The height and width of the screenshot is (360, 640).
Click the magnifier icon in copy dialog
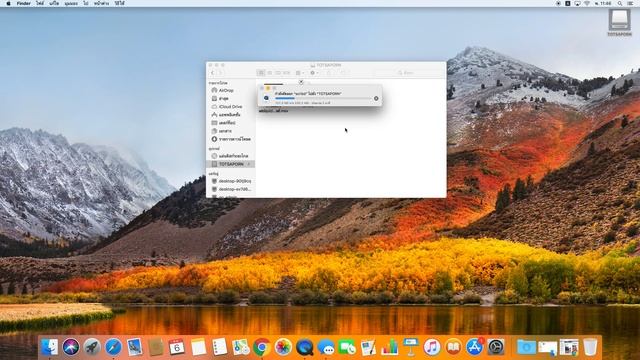(x=267, y=98)
